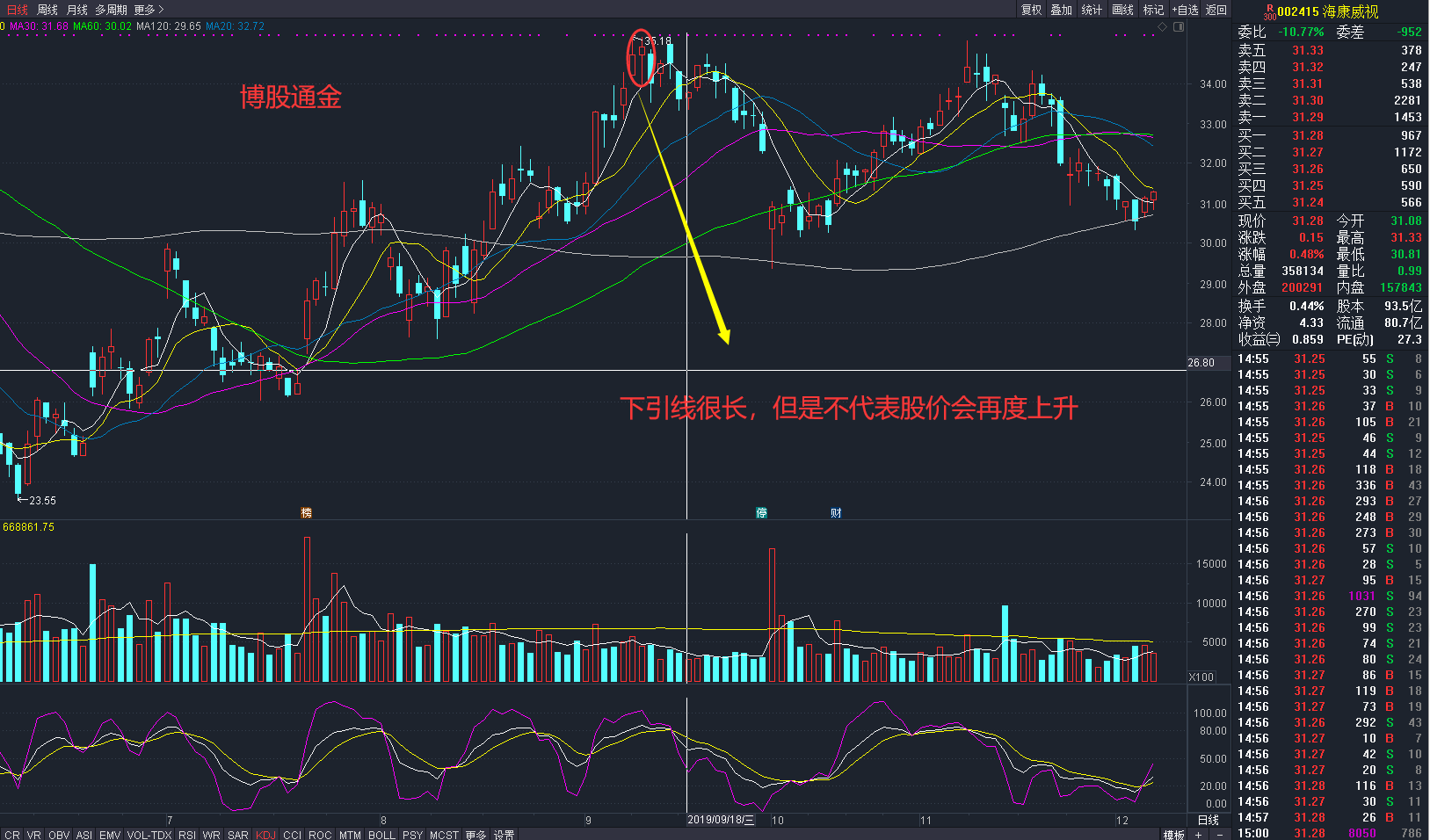This screenshot has width=1430, height=840.
Task: Open 多周期 multi-period view
Action: point(112,10)
